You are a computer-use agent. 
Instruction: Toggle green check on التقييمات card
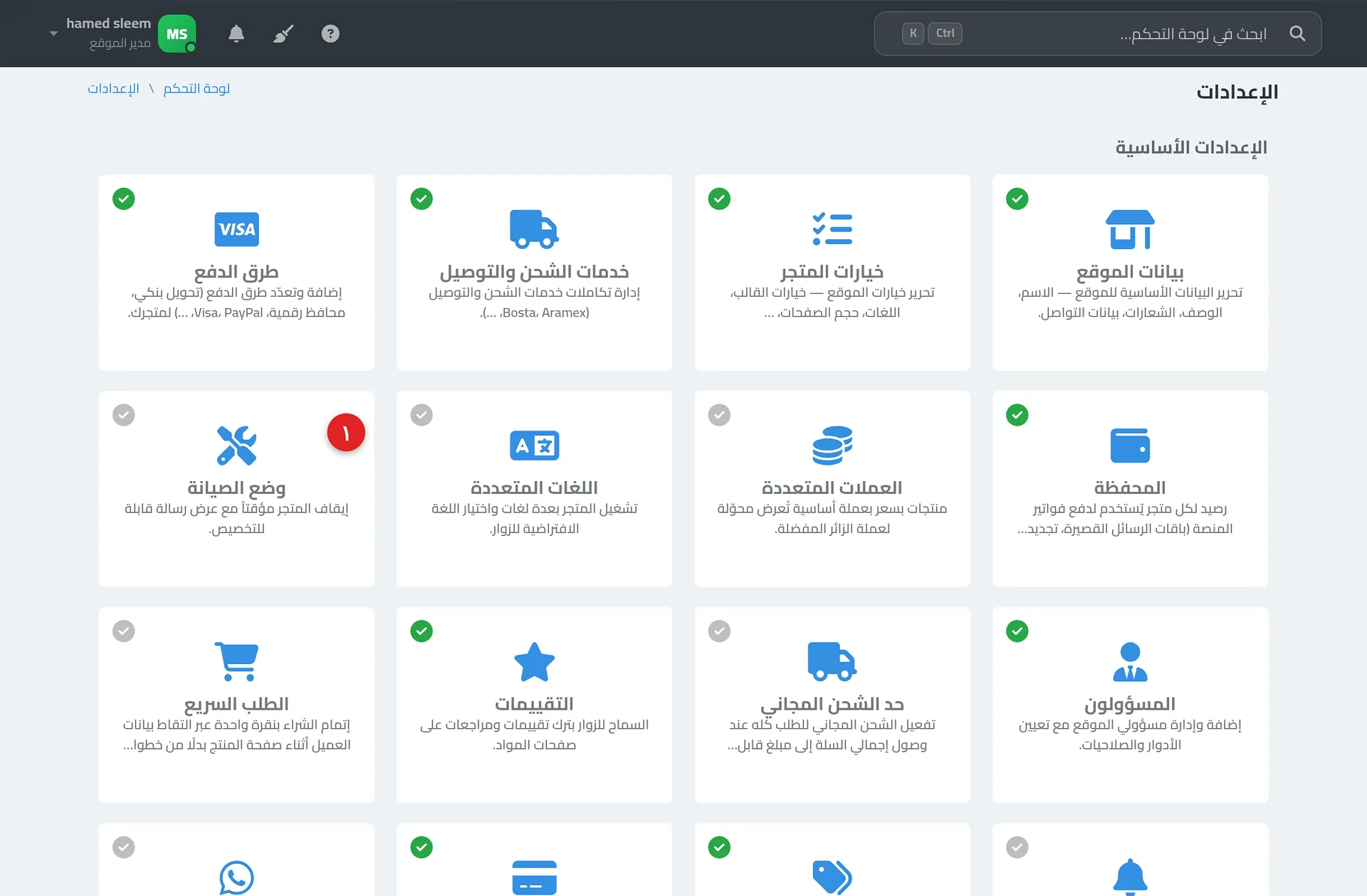(421, 631)
